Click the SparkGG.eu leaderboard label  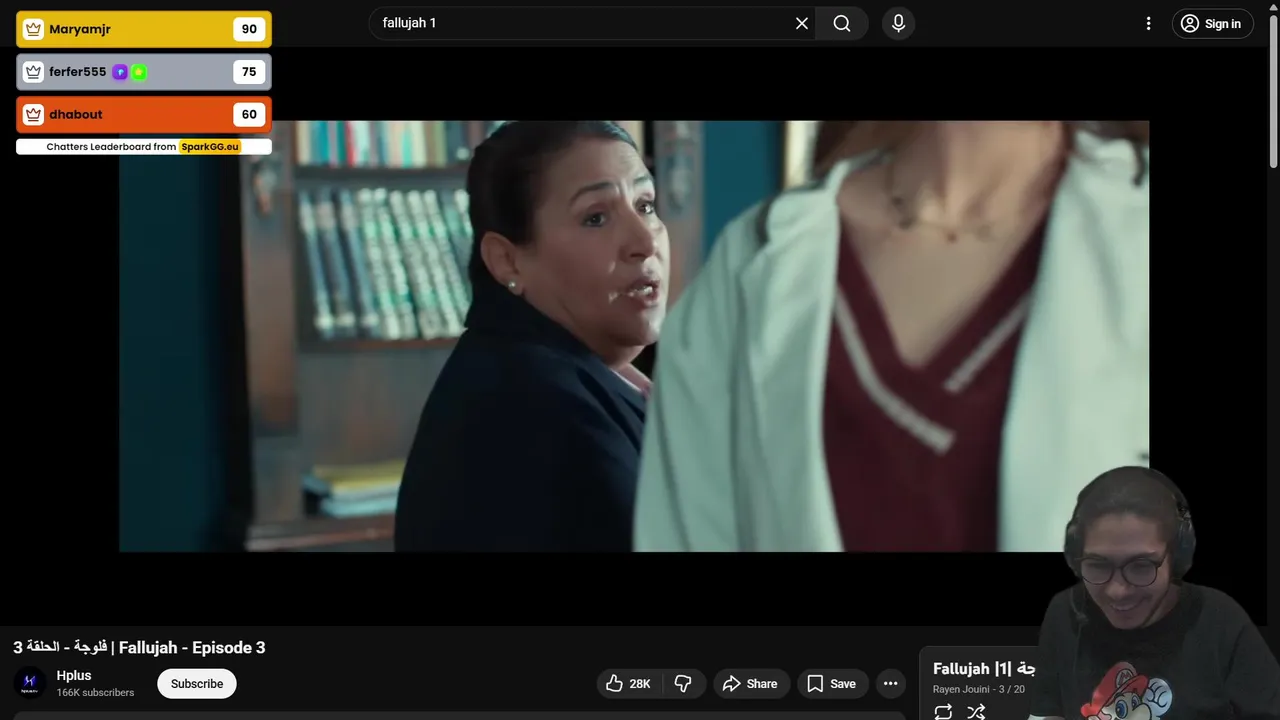click(x=210, y=147)
